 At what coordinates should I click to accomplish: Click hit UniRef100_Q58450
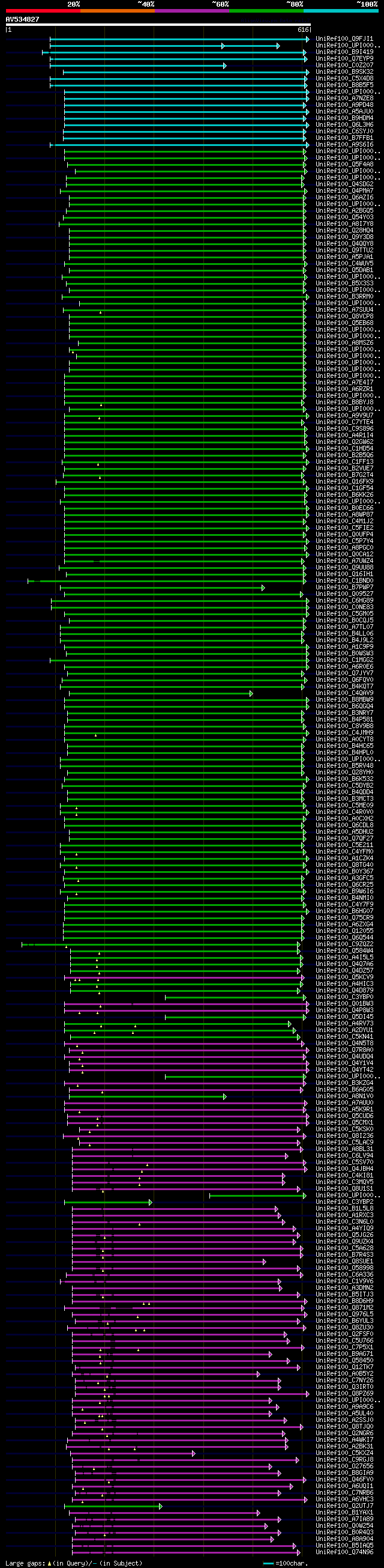pos(344,1361)
